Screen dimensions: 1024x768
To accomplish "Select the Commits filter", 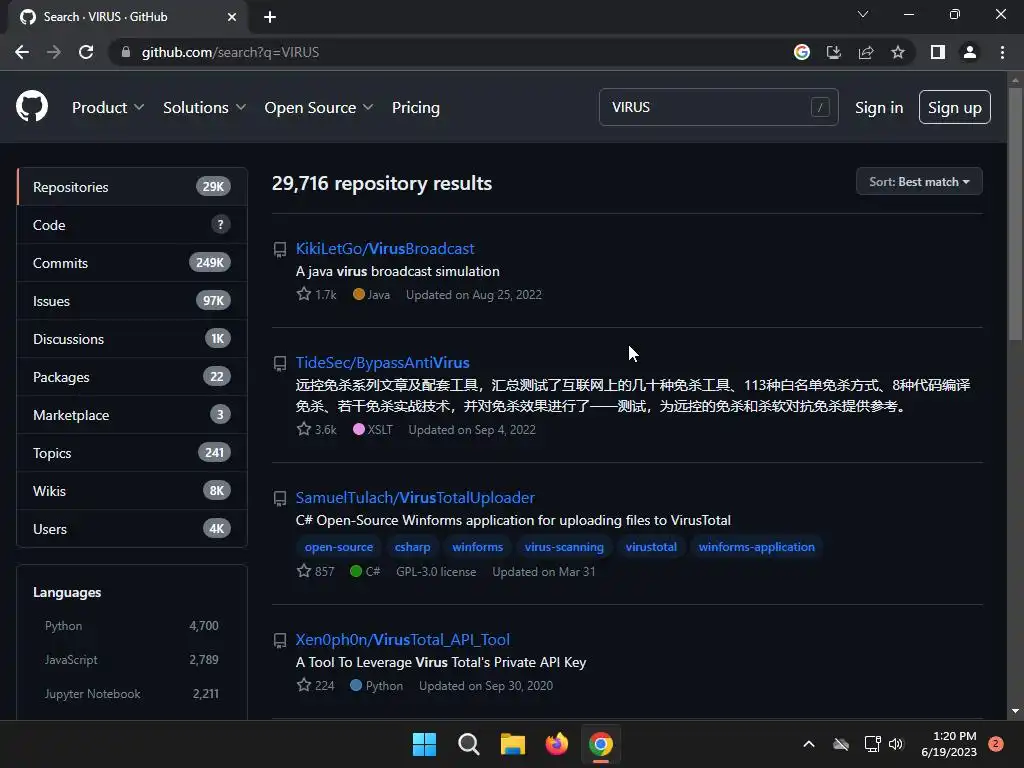I will coord(132,263).
